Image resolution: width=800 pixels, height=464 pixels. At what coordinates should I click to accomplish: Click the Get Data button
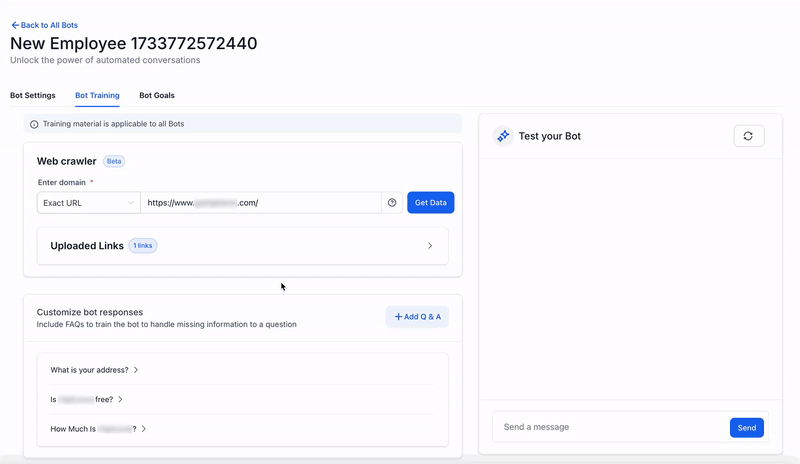[x=431, y=203]
